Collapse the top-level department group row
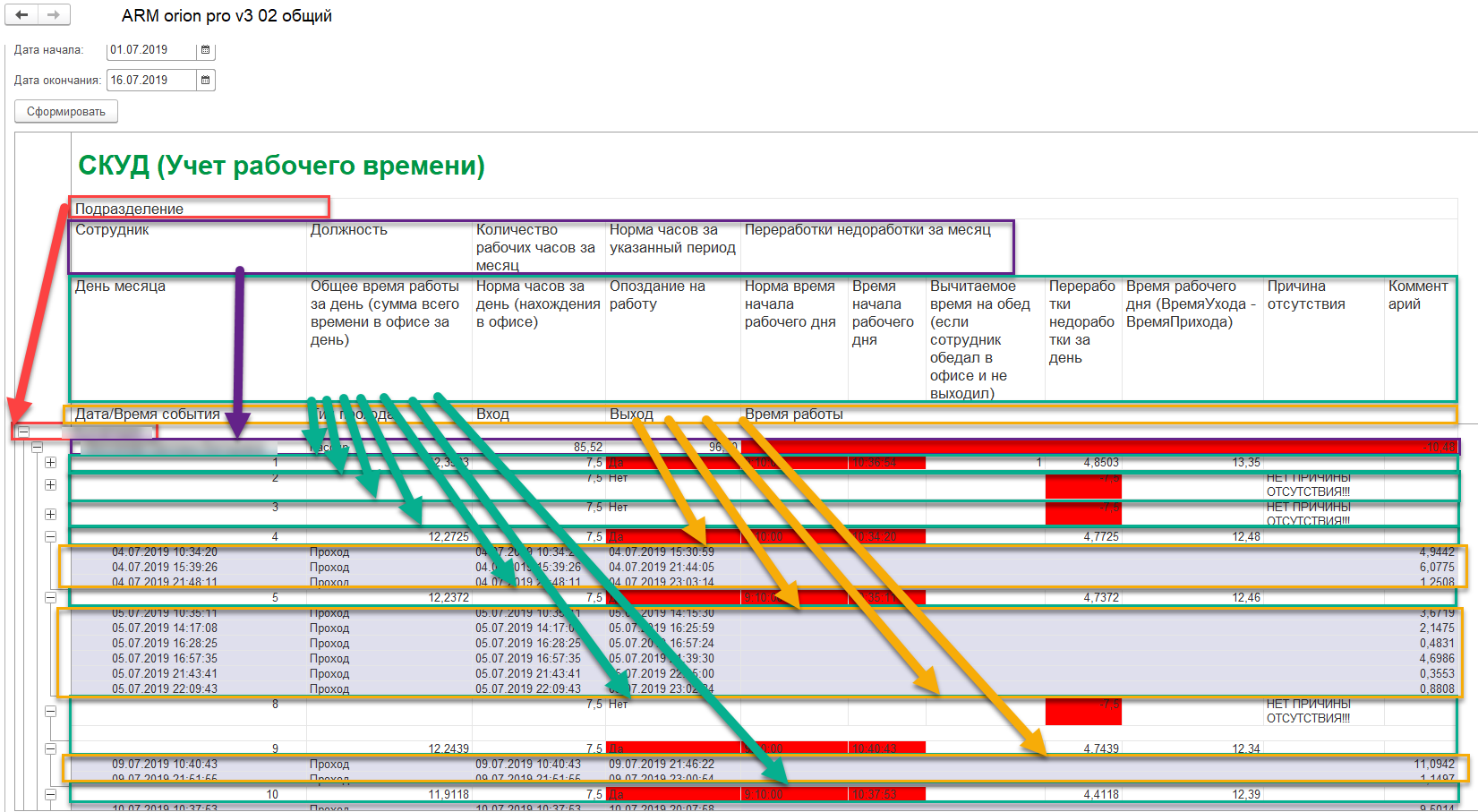This screenshot has width=1478, height=812. 23,432
